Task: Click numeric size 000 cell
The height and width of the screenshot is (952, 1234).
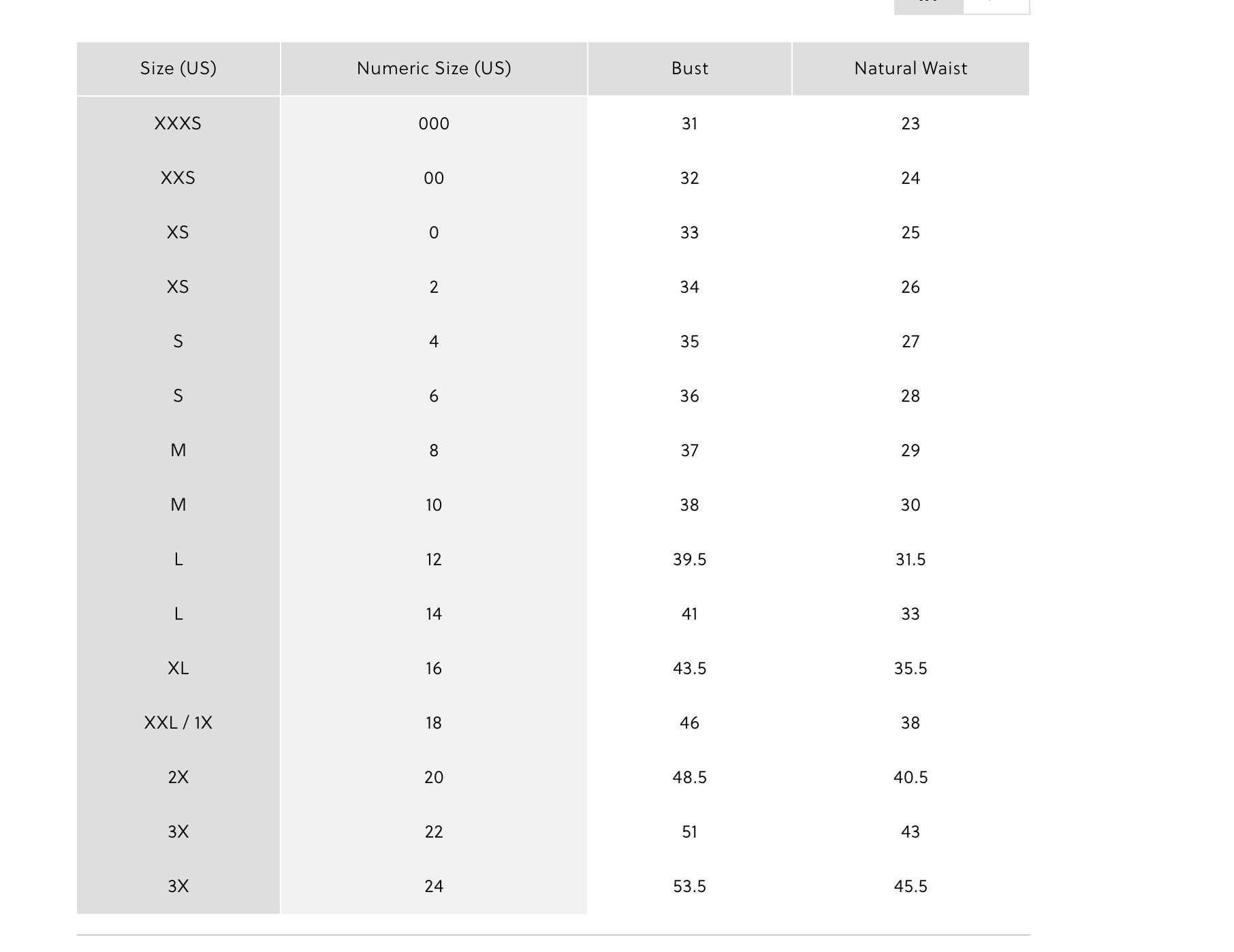Action: [434, 124]
